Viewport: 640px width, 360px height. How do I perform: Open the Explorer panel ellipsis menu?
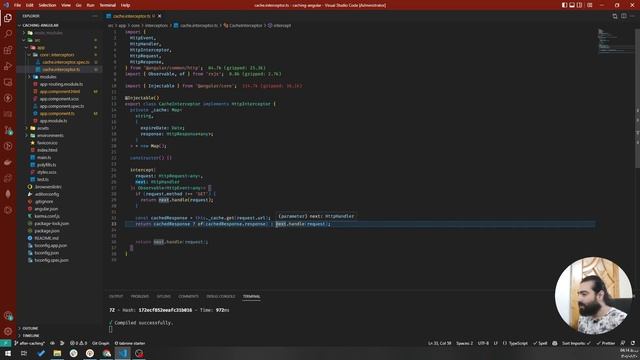pos(95,16)
